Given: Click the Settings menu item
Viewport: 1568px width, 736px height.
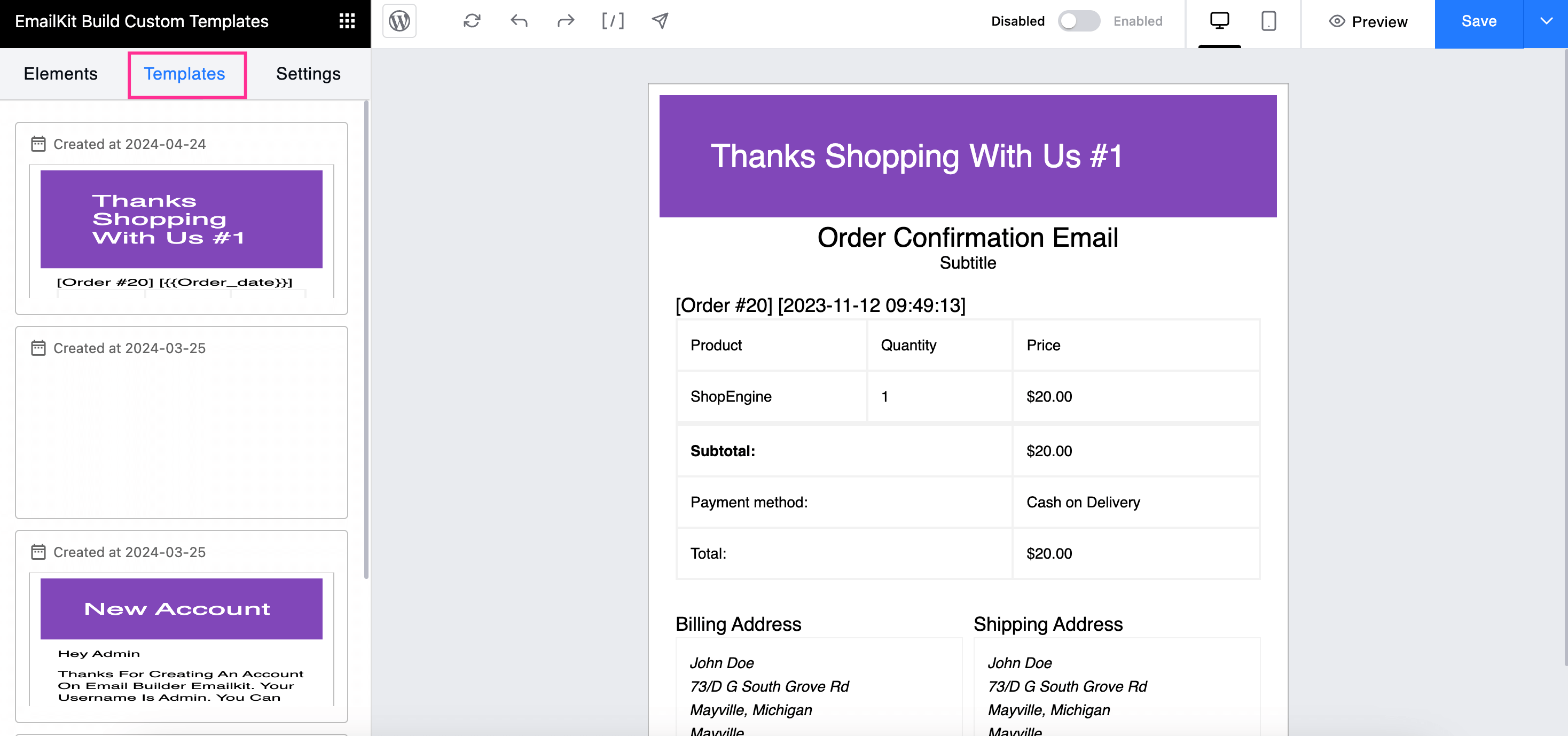Looking at the screenshot, I should click(x=308, y=73).
